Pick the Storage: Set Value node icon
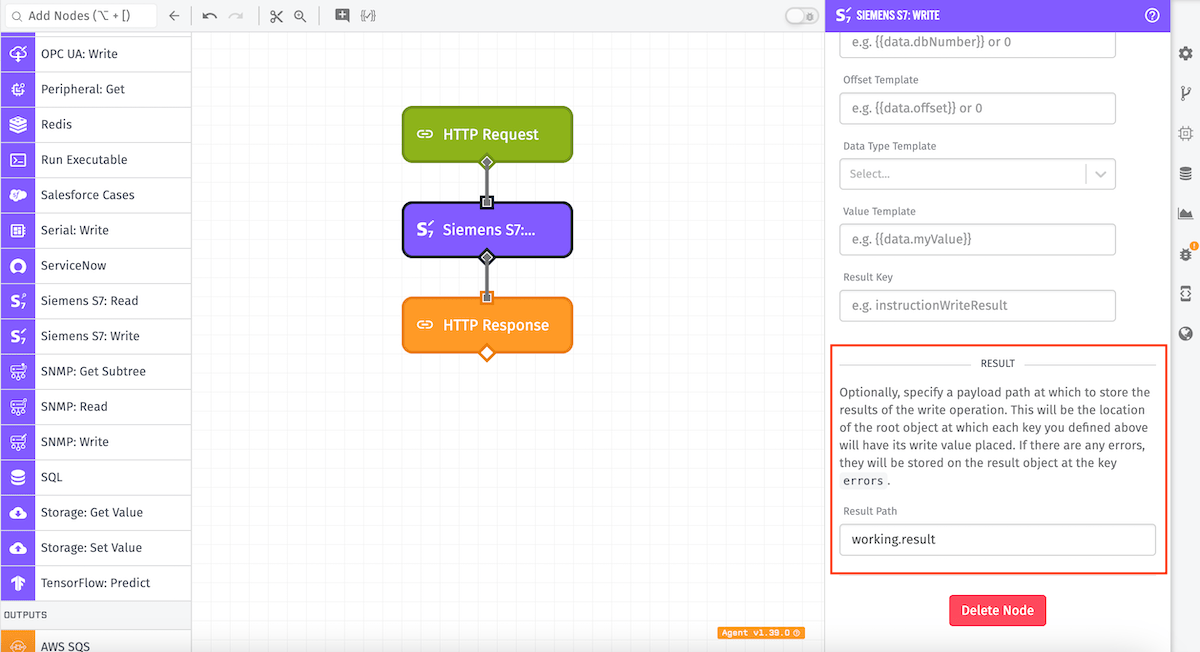Screen dimensions: 1200x652 point(18,548)
